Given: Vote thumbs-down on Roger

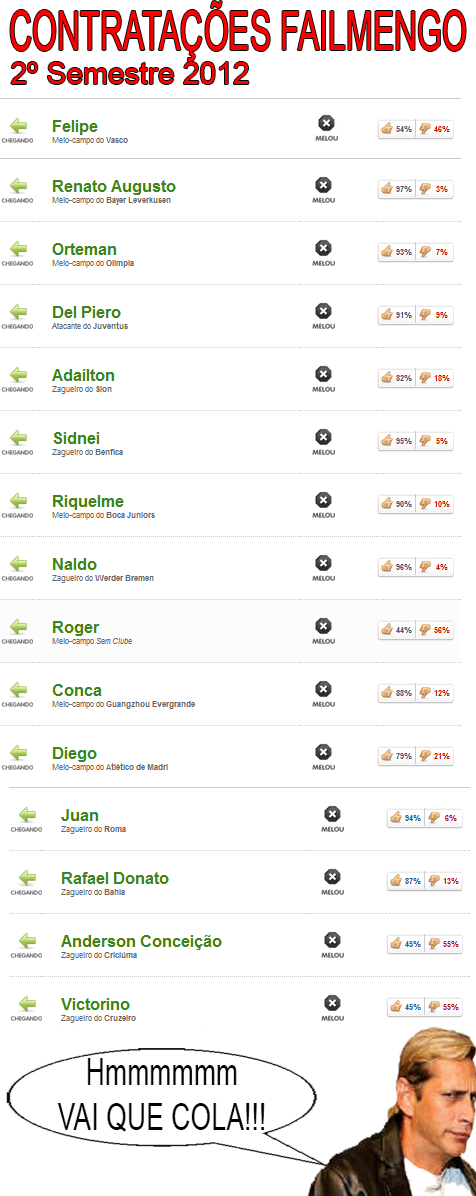Looking at the screenshot, I should pyautogui.click(x=425, y=630).
